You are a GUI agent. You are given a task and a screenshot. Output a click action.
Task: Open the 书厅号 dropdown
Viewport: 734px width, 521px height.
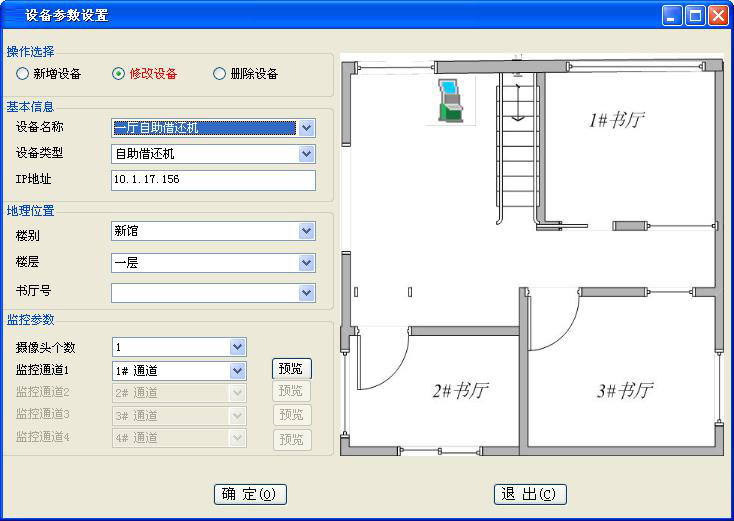pos(306,293)
